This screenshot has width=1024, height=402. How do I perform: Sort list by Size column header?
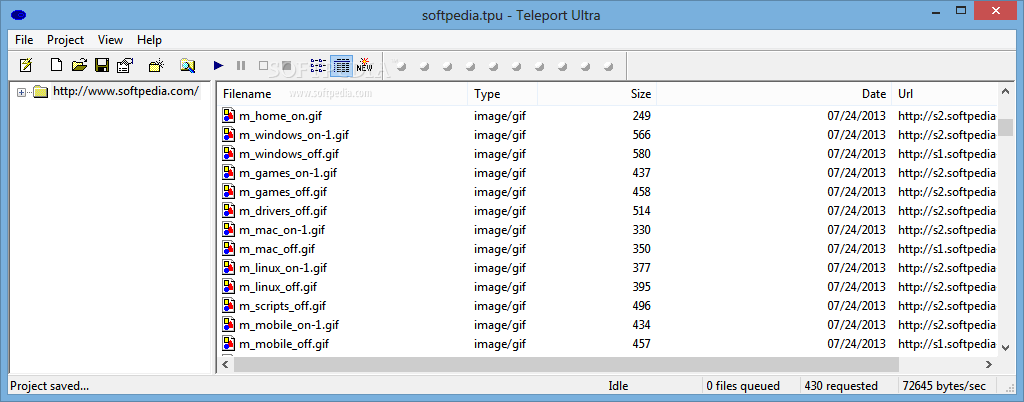(597, 94)
